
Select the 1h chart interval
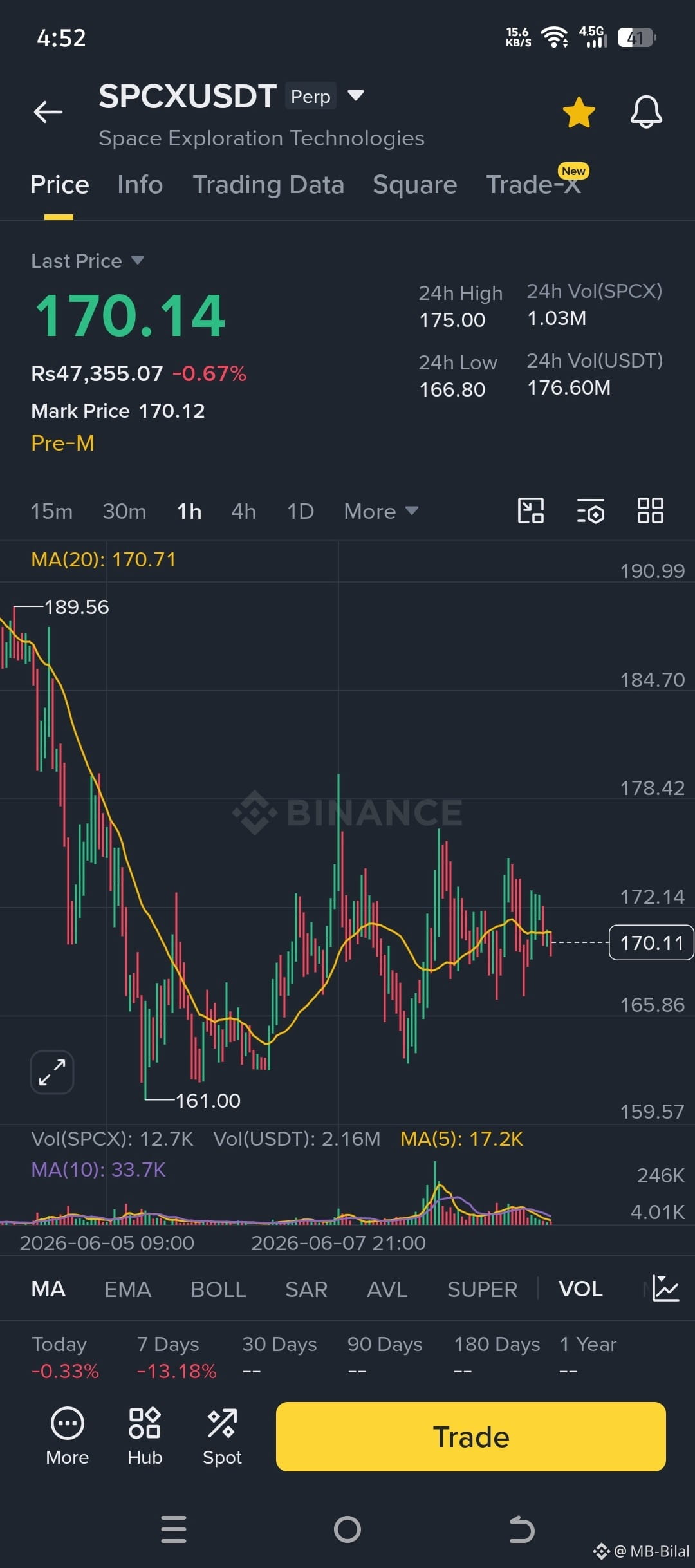coord(189,511)
